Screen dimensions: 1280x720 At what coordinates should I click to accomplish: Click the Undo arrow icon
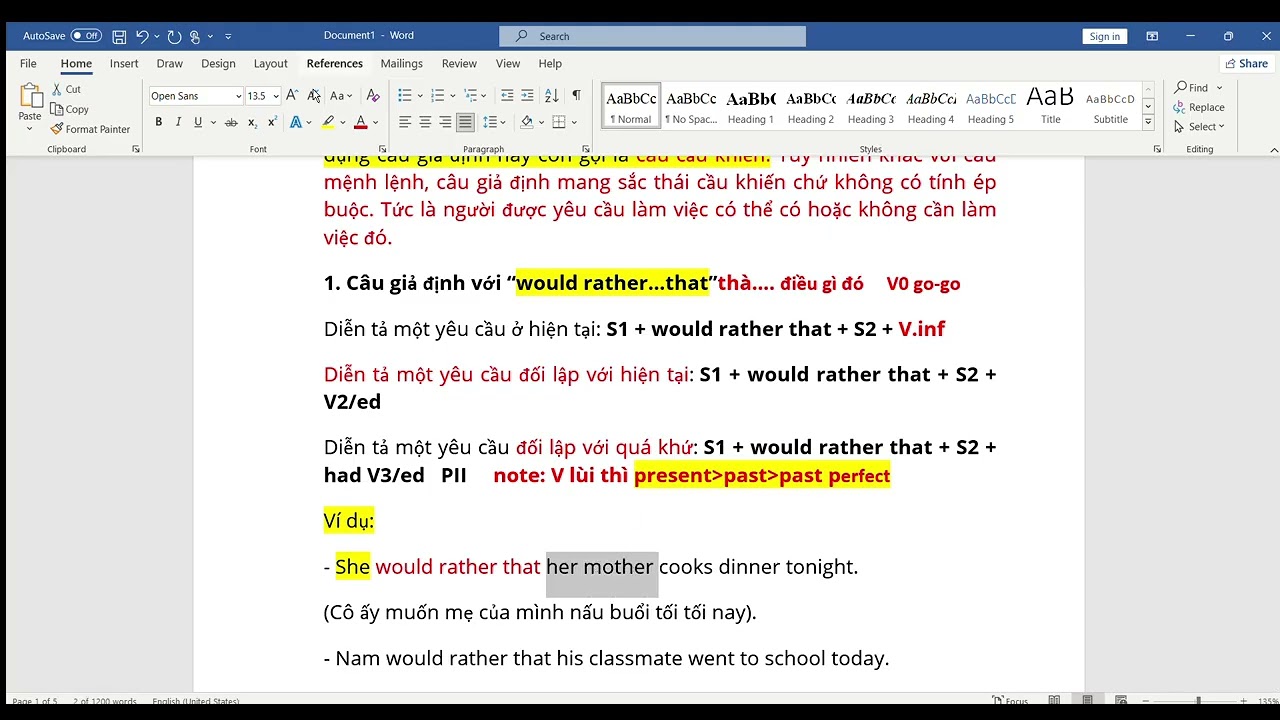point(142,36)
